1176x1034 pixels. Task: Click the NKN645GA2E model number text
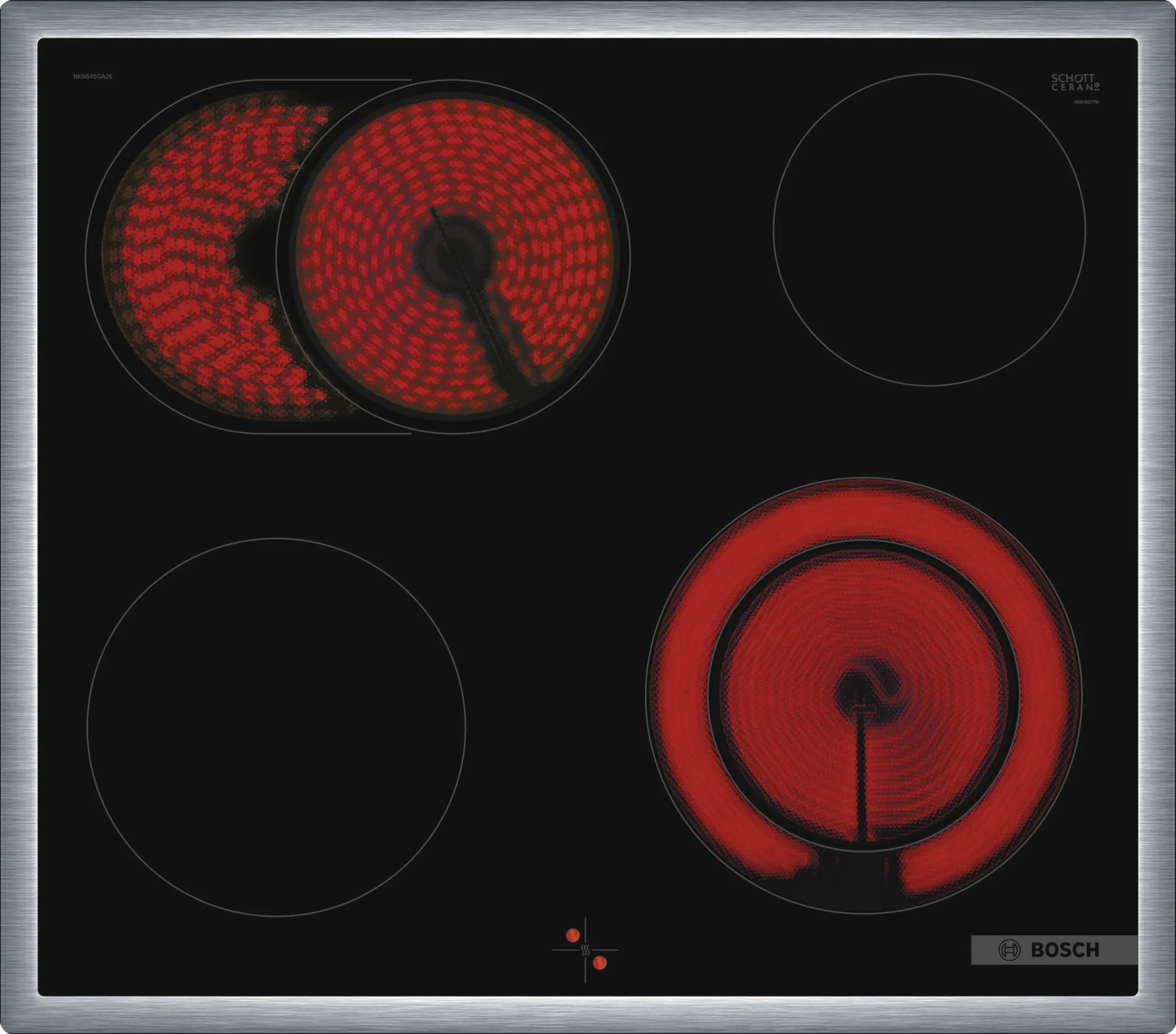click(x=93, y=77)
